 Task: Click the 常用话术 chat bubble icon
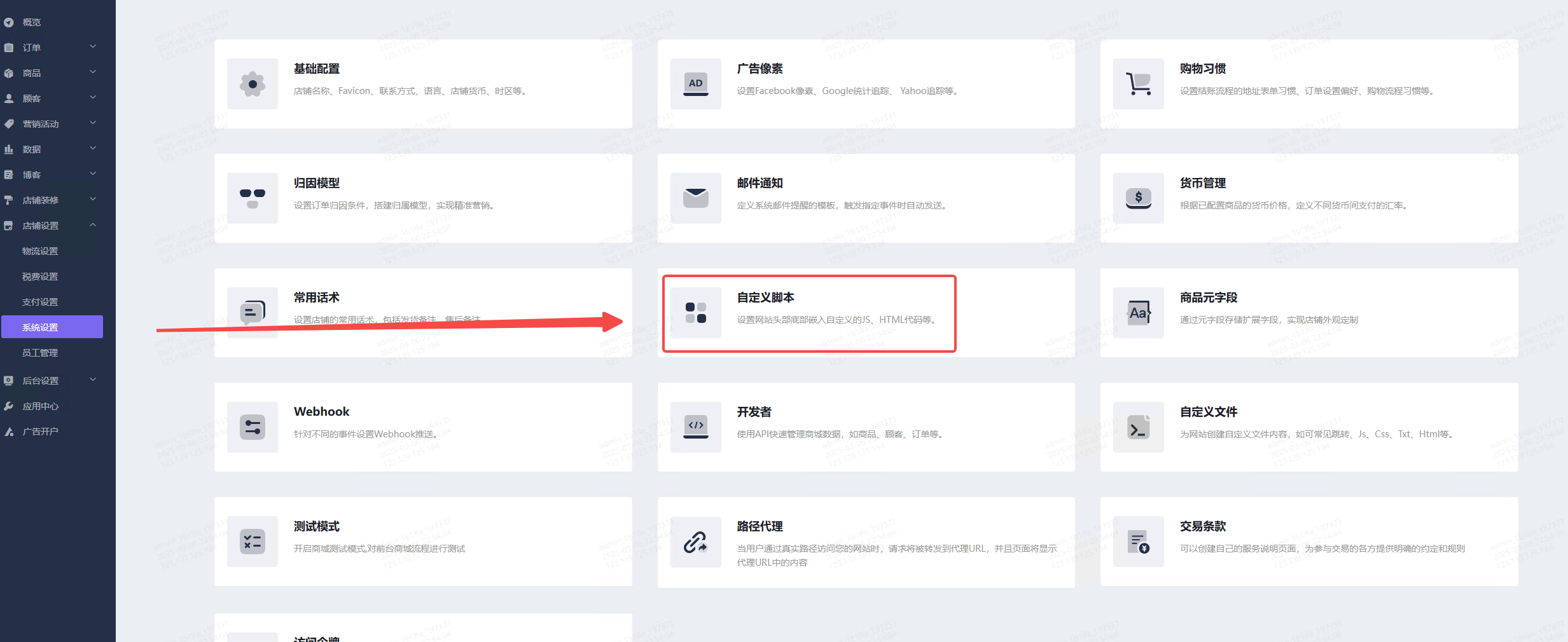pos(253,313)
